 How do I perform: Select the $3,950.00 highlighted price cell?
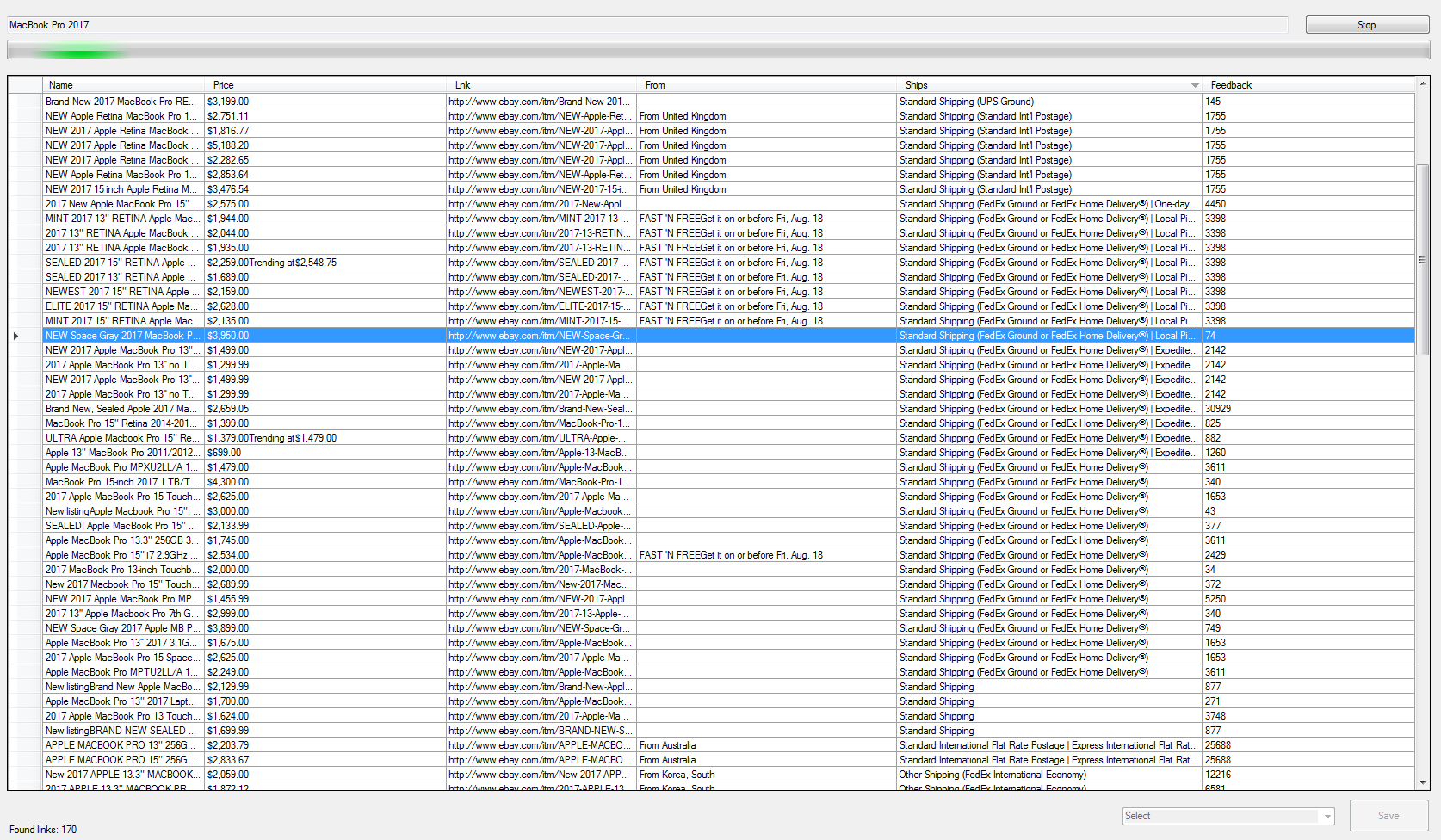click(325, 336)
